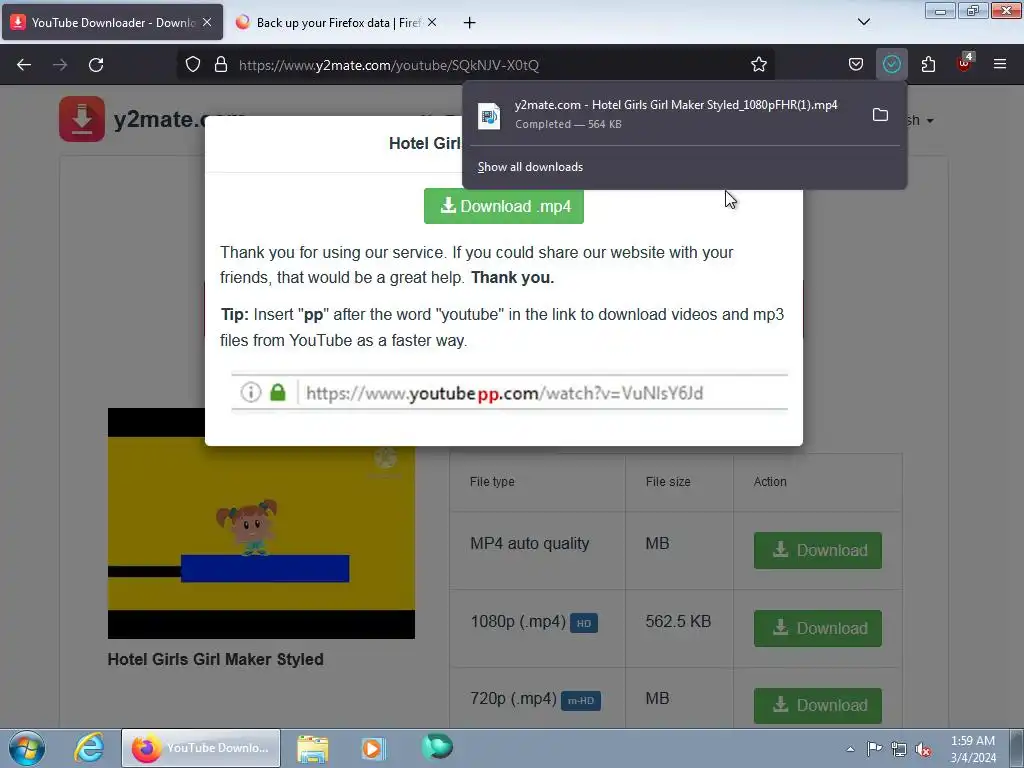Toggle the Firefox downloads toolbar icon
The image size is (1024, 768).
(891, 64)
